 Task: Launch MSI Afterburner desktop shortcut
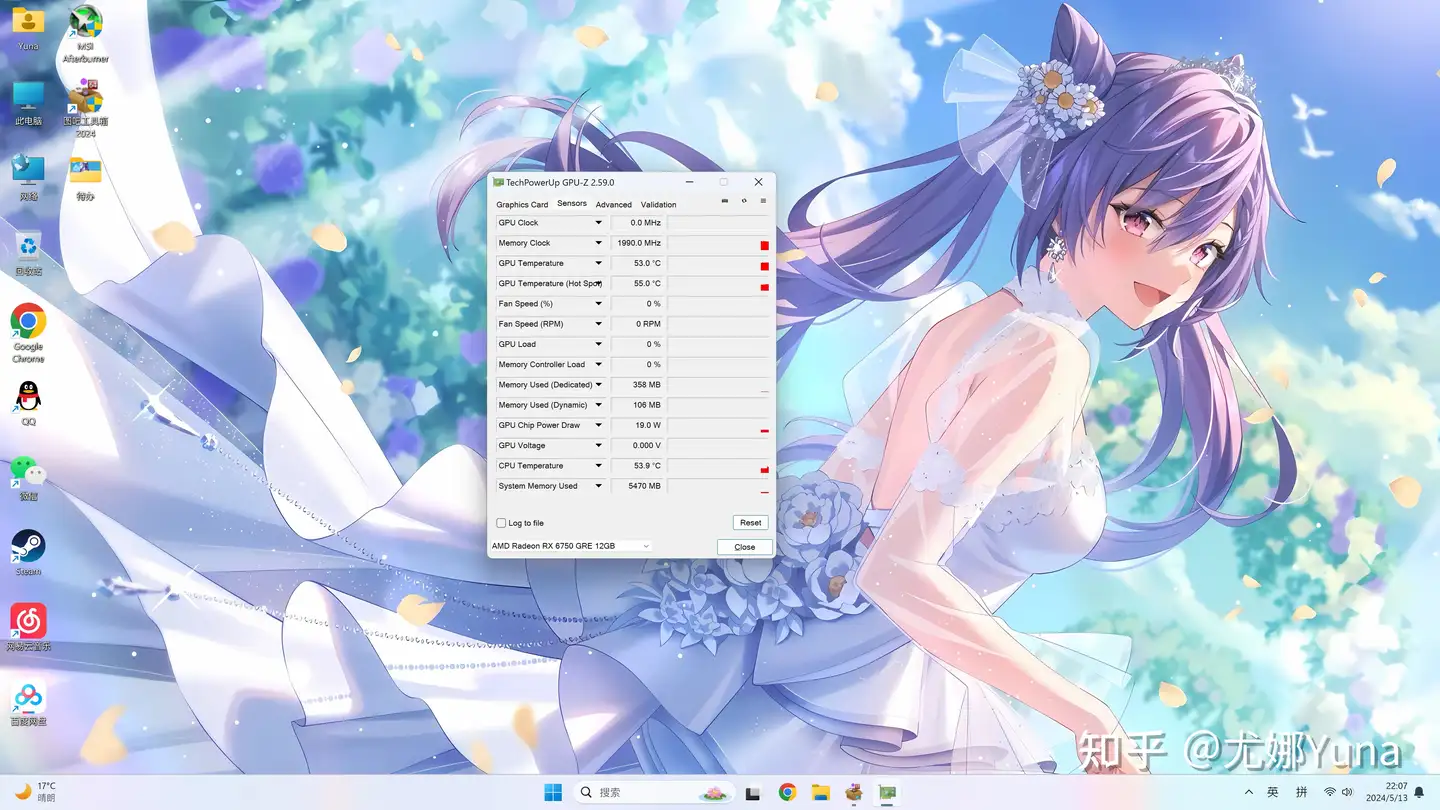pyautogui.click(x=86, y=34)
